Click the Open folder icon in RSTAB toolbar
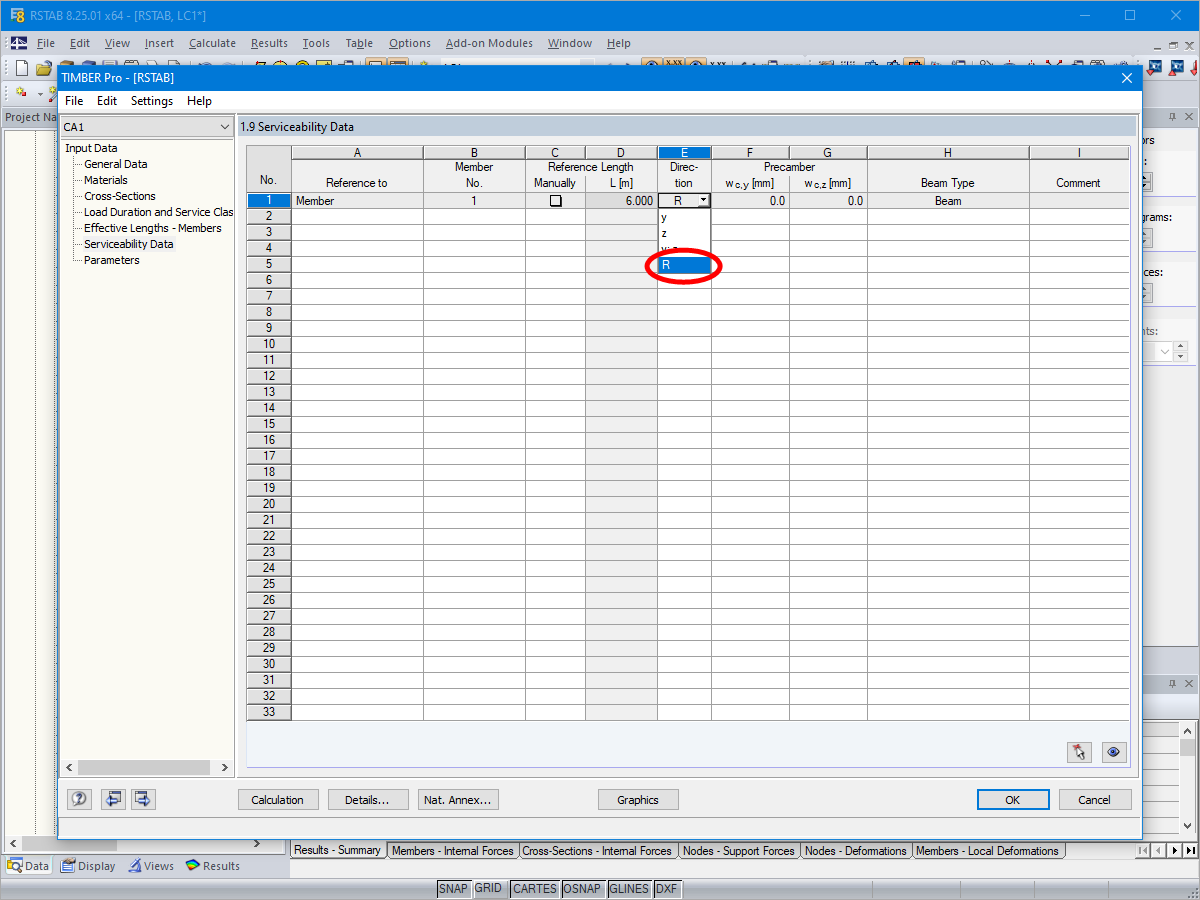 pos(43,68)
